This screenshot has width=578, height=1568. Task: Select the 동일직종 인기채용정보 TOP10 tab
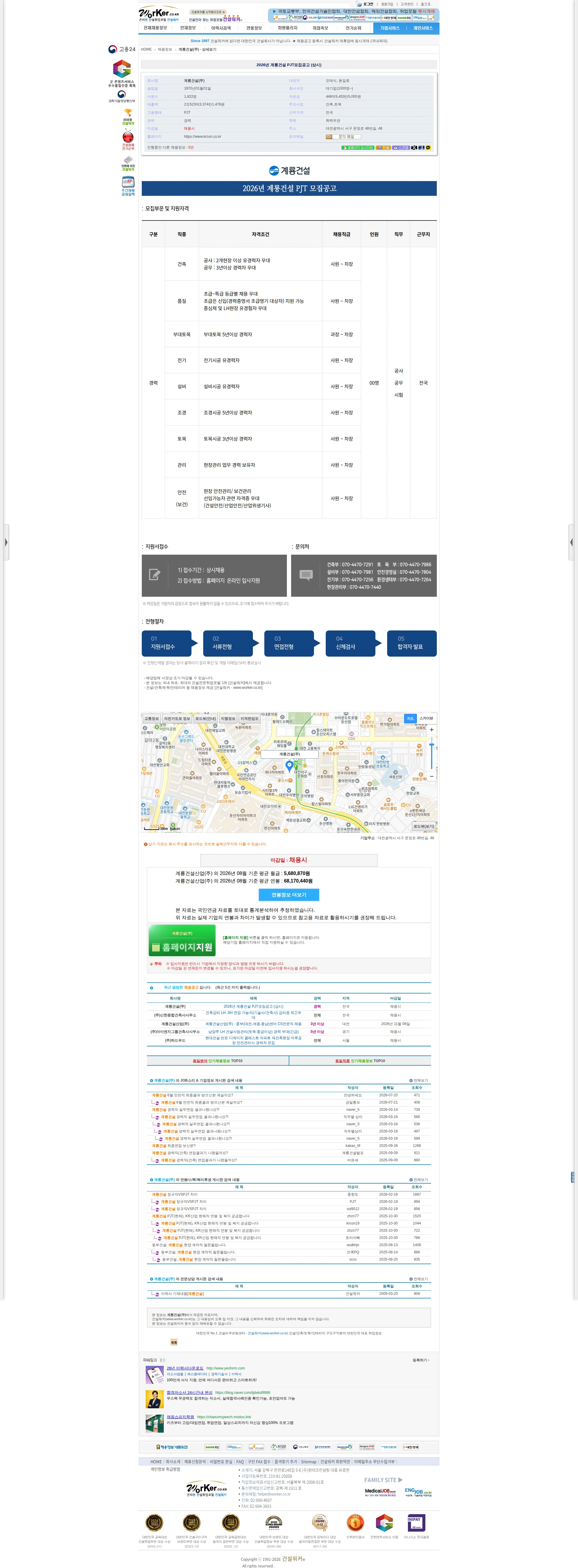click(360, 1060)
